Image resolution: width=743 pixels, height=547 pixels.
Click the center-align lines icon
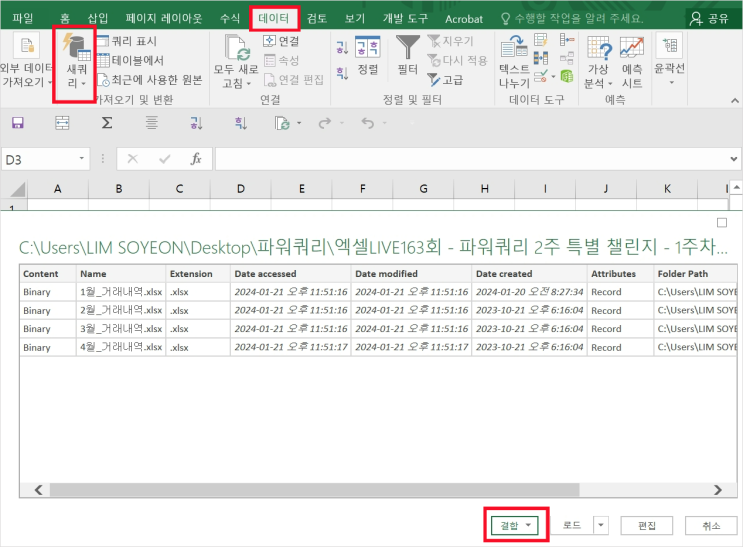point(152,123)
